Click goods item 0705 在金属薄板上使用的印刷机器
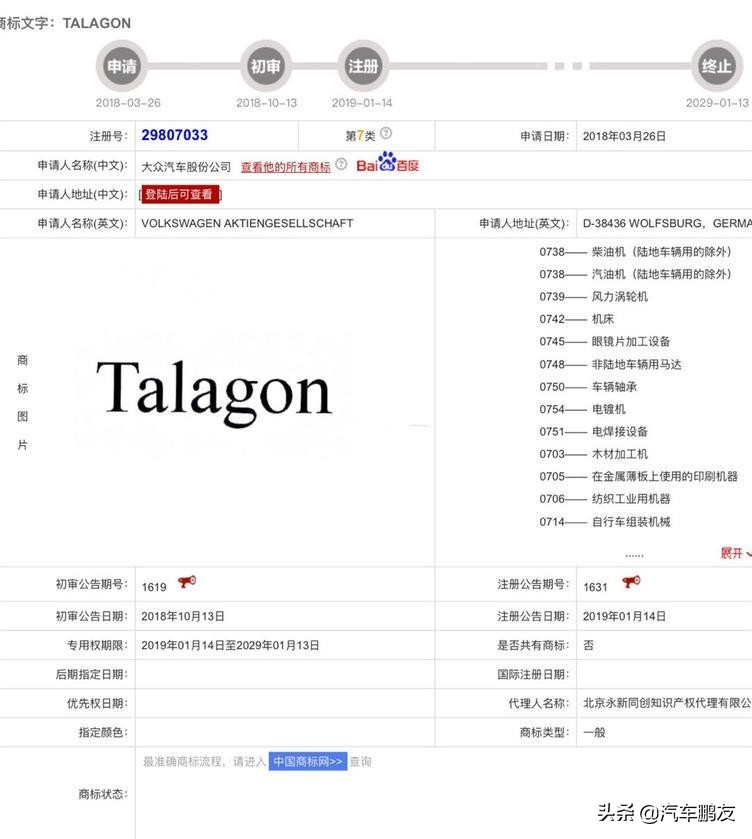 click(x=639, y=476)
